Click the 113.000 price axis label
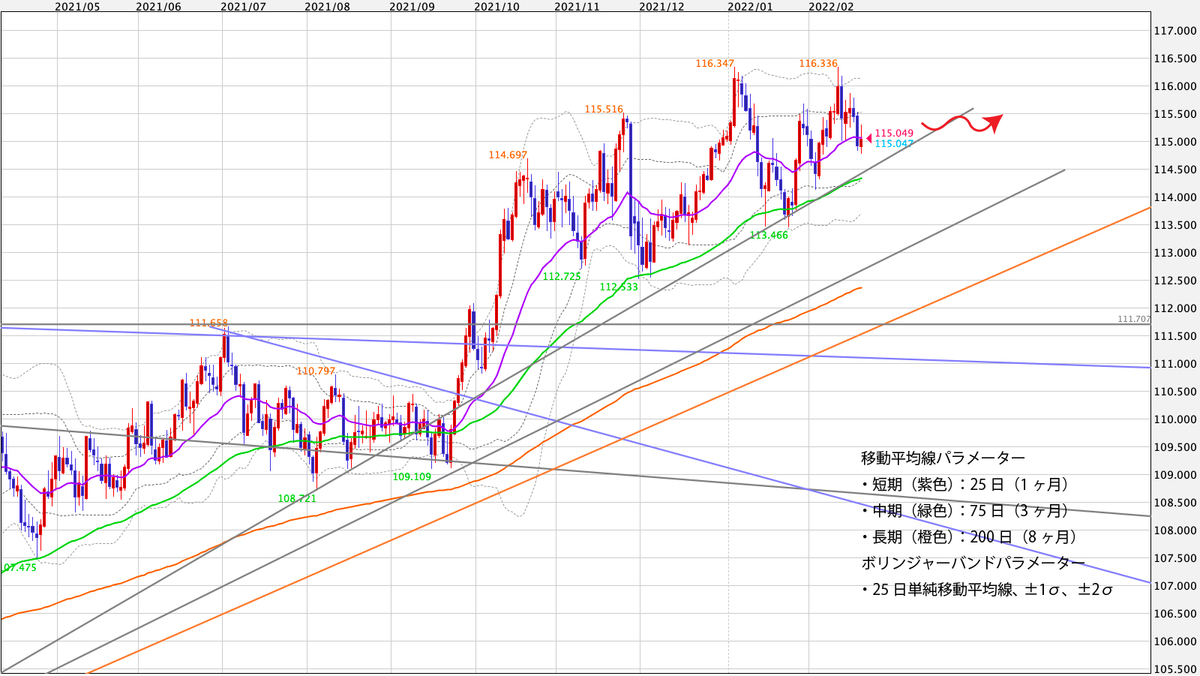 pyautogui.click(x=1174, y=253)
